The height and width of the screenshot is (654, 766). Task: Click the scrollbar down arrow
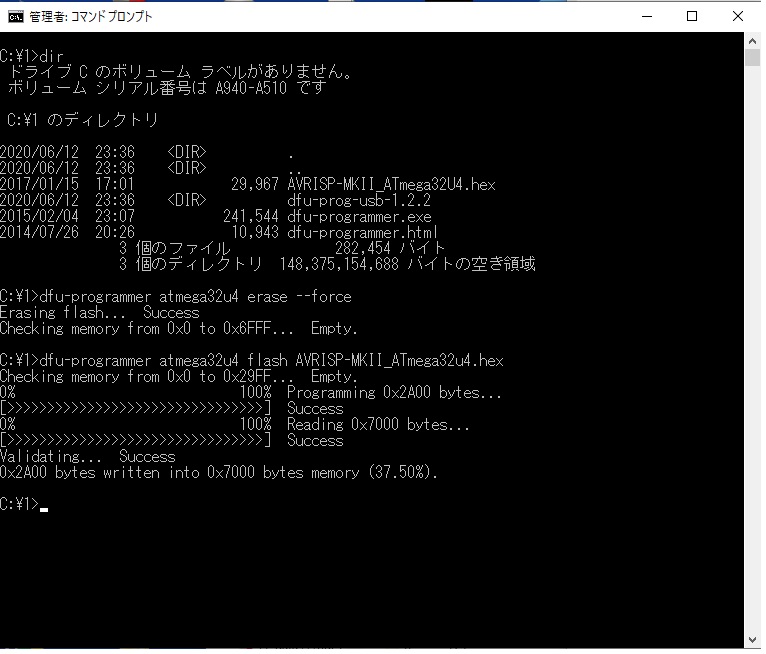[752, 640]
